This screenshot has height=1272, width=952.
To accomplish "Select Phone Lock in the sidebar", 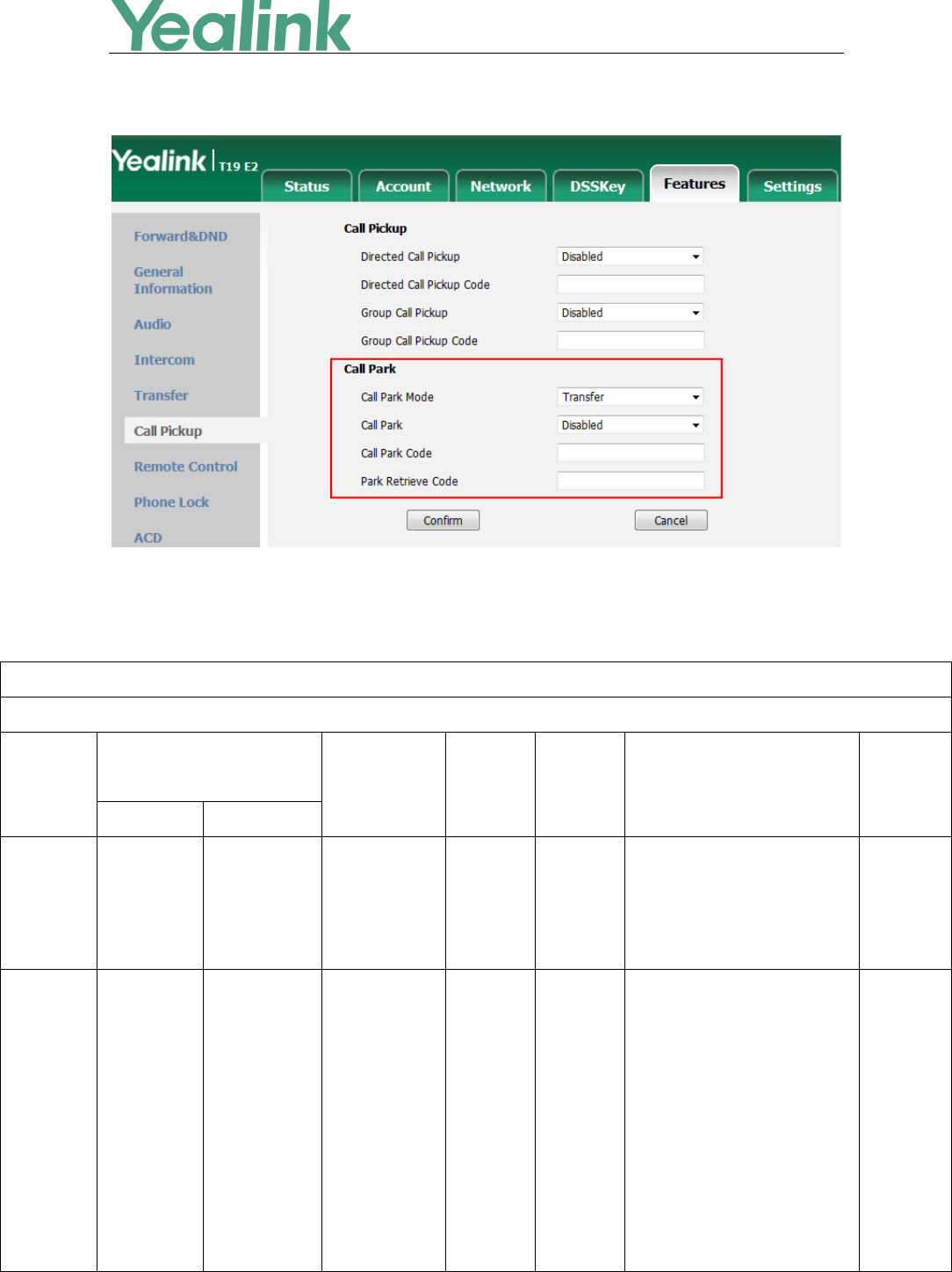I will coord(171,502).
